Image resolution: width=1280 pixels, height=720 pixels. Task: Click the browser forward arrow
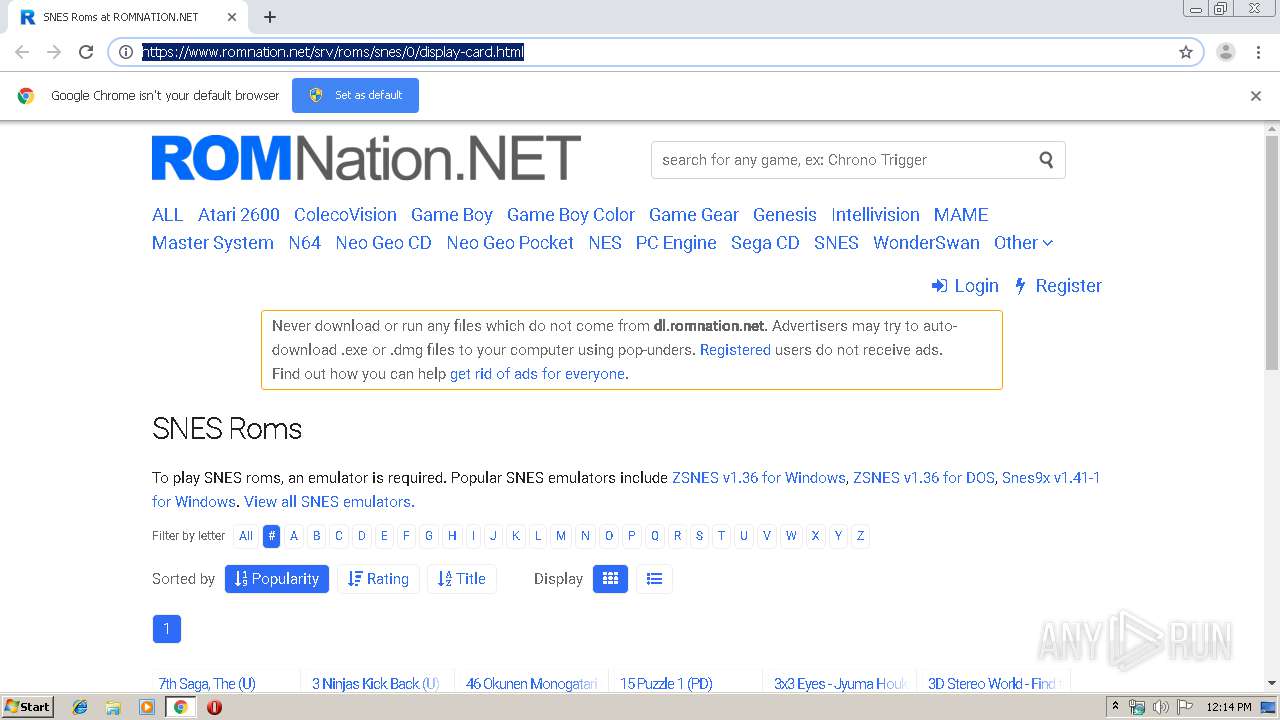tap(54, 52)
